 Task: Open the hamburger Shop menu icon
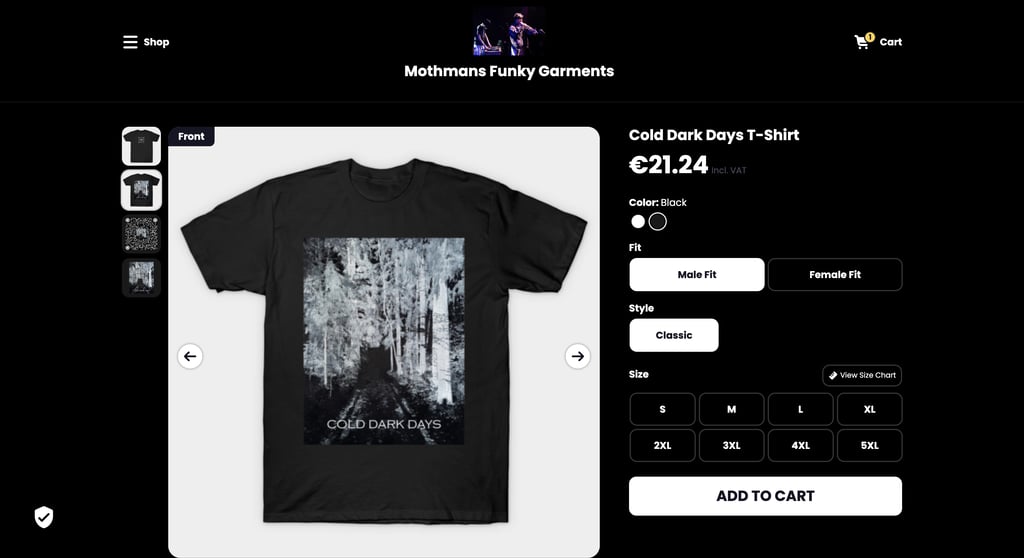click(130, 42)
